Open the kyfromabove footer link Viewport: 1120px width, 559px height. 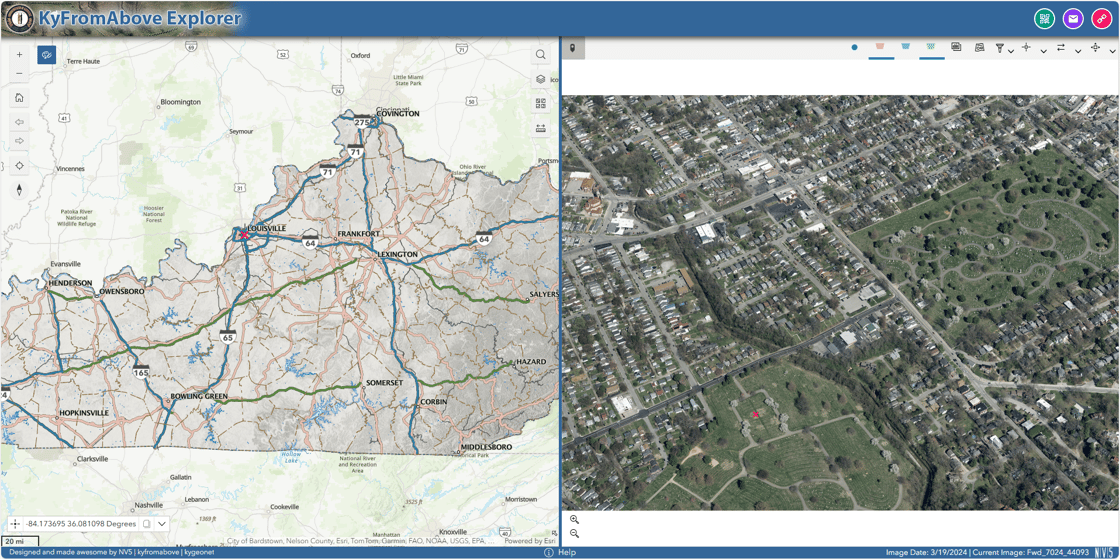159,553
